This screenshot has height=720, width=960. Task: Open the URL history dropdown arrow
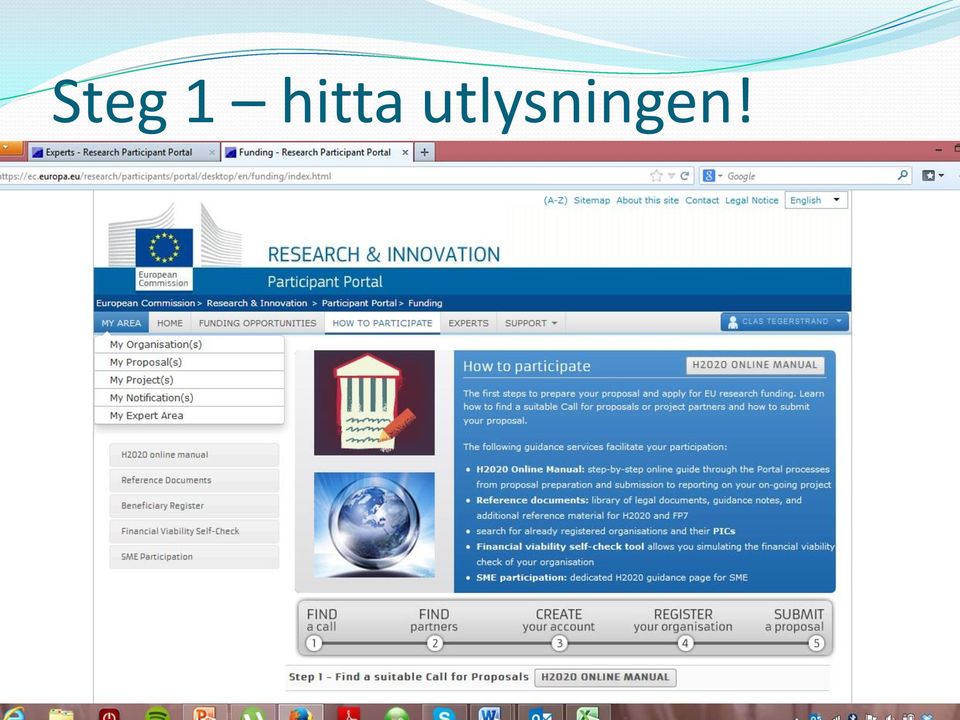(671, 176)
